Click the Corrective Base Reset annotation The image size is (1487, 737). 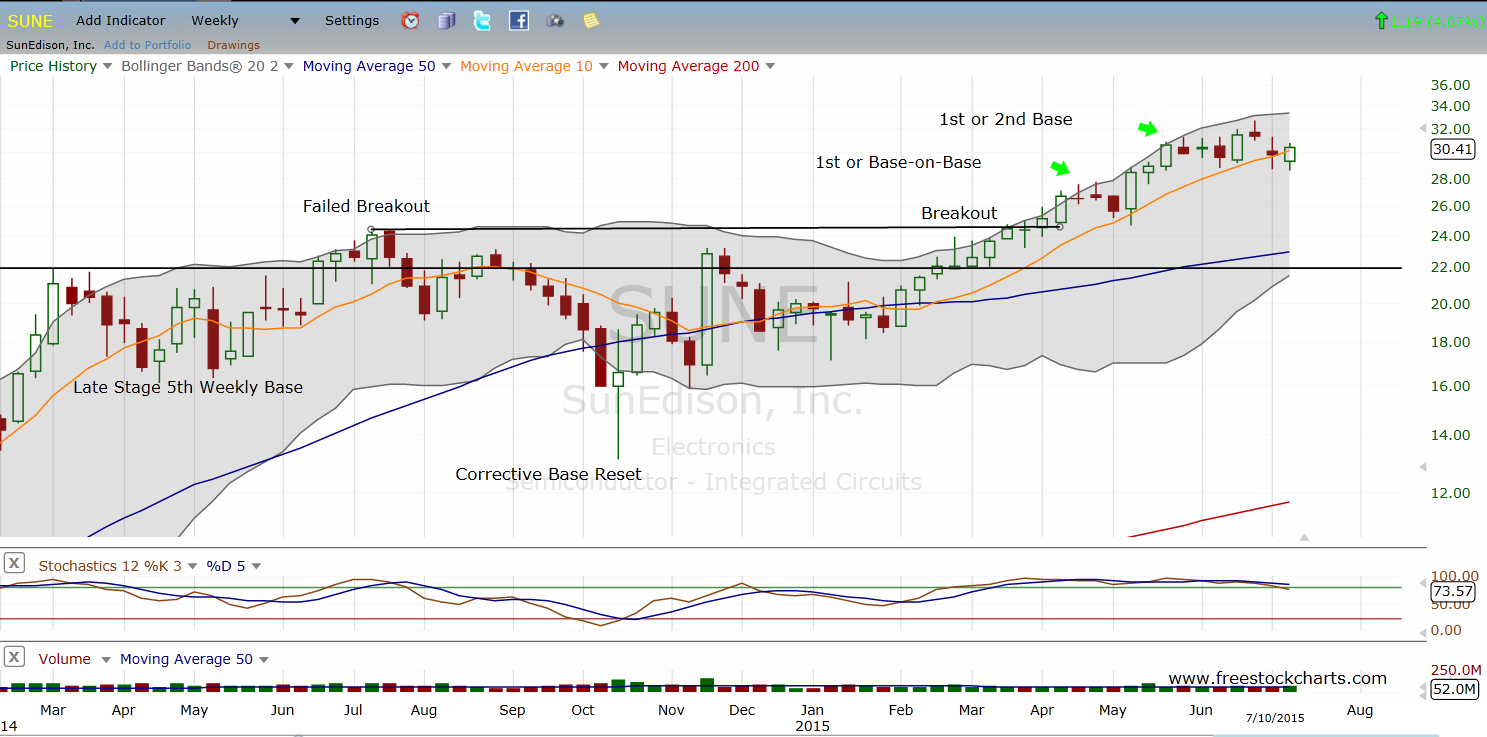548,474
